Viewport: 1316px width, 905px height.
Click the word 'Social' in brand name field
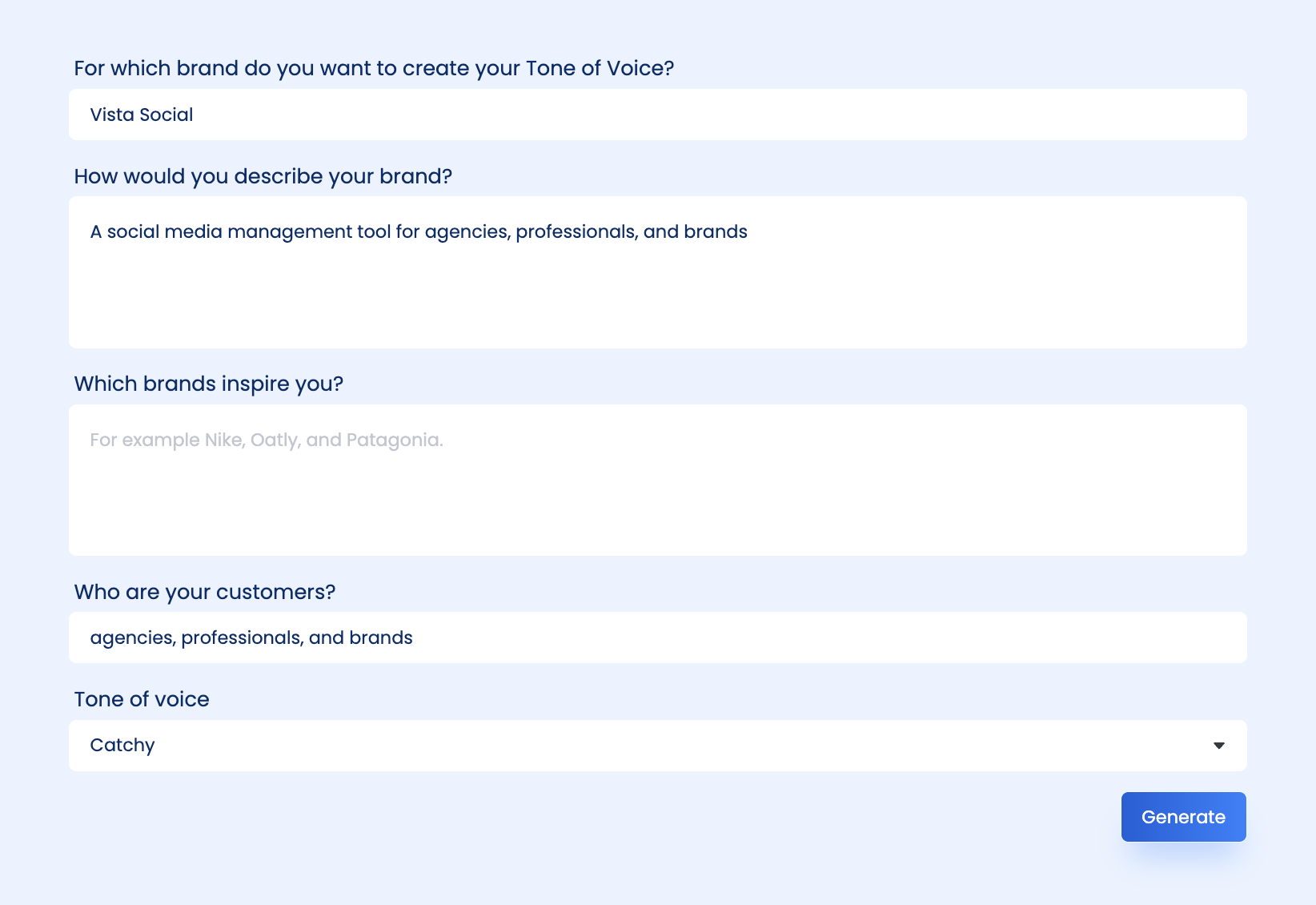pyautogui.click(x=167, y=115)
